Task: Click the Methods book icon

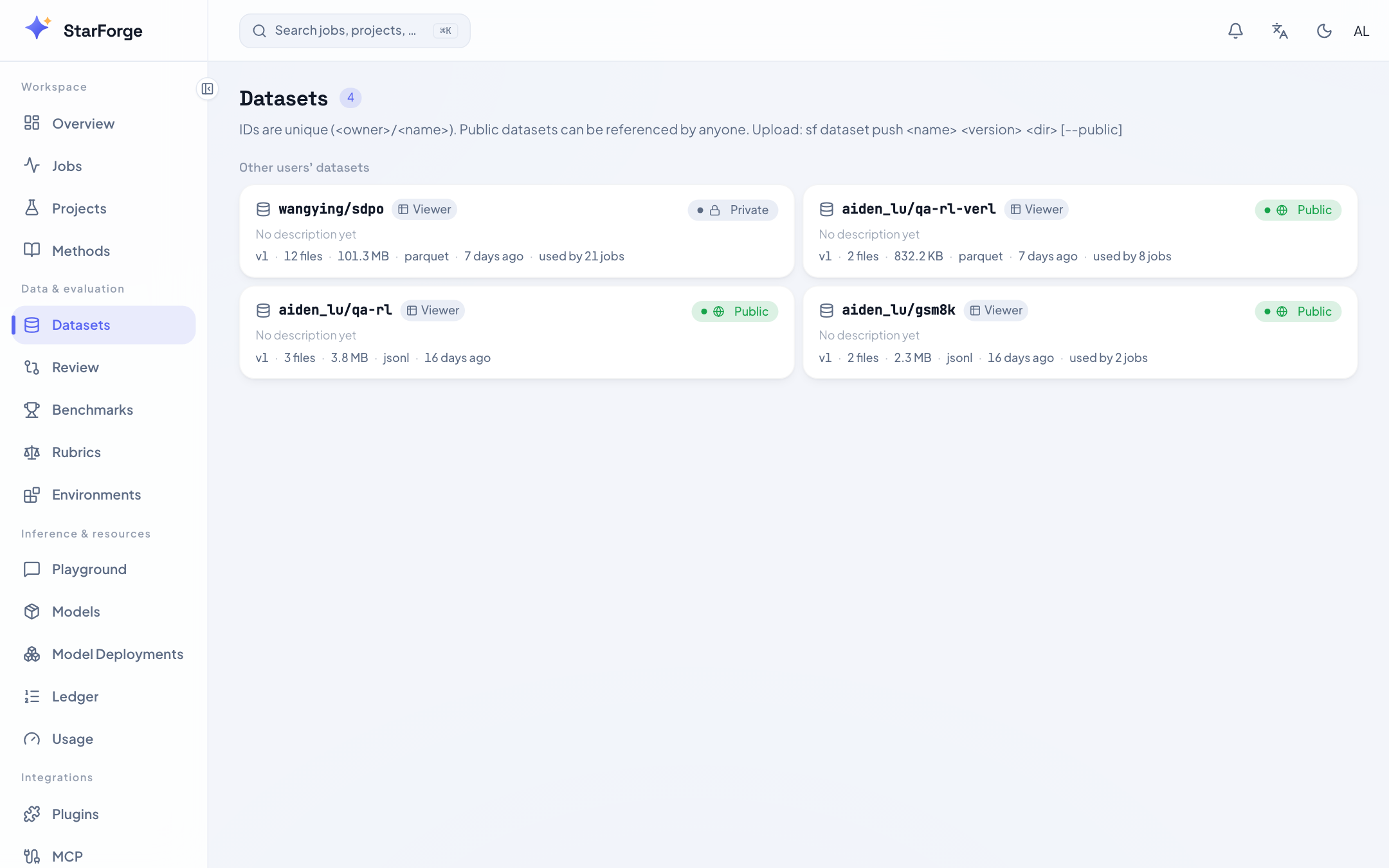Action: [x=32, y=250]
